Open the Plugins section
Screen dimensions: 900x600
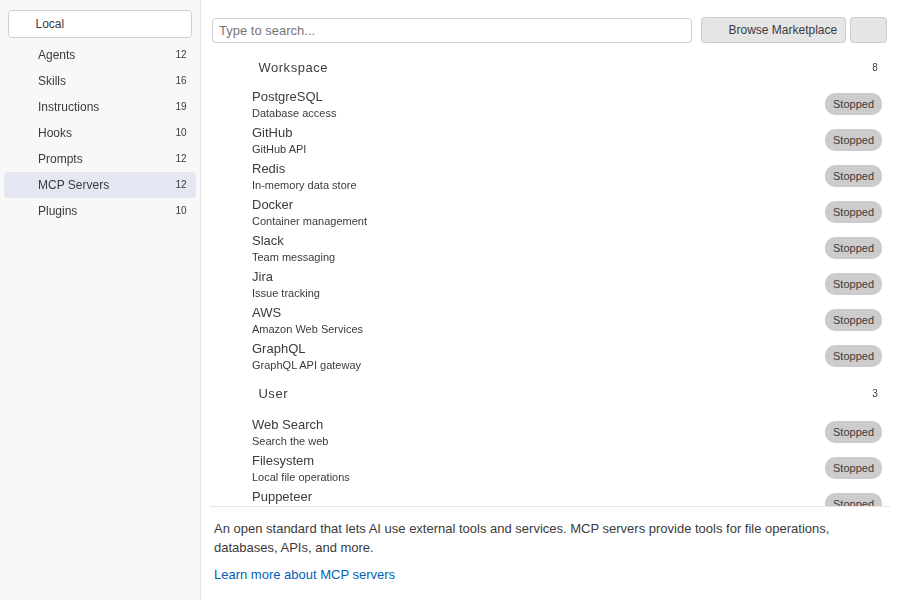point(100,211)
